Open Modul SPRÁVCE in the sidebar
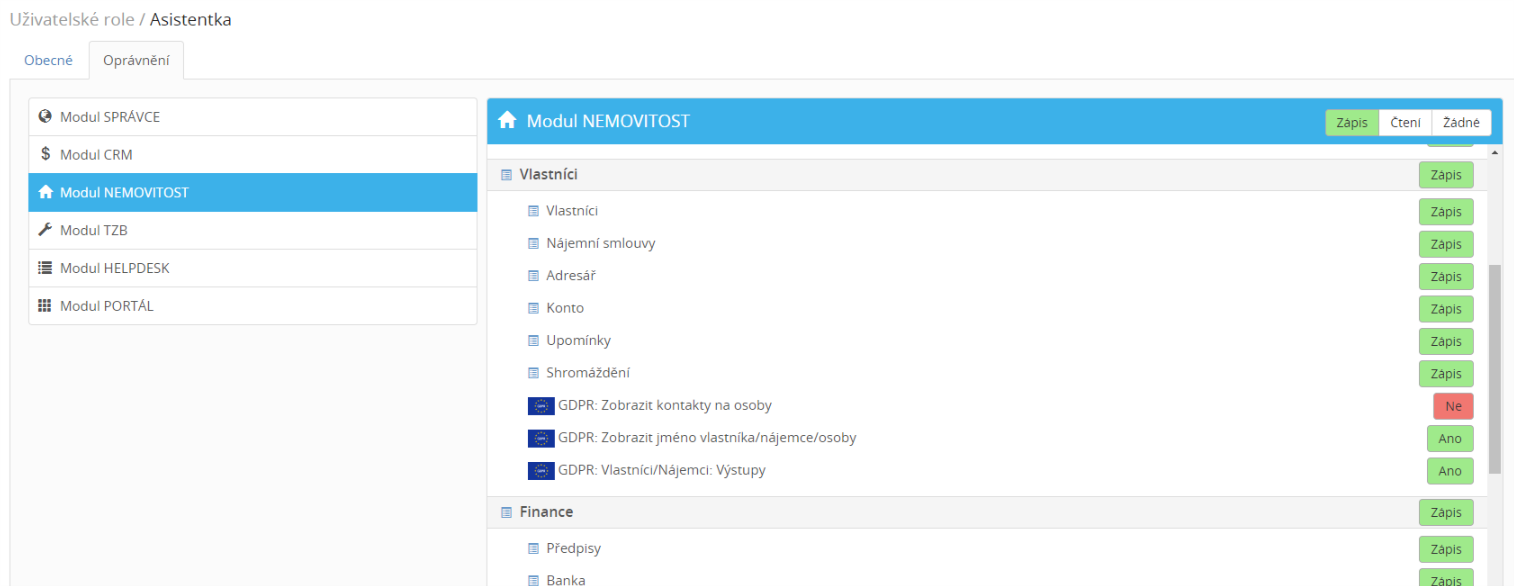The image size is (1514, 586). coord(253,117)
